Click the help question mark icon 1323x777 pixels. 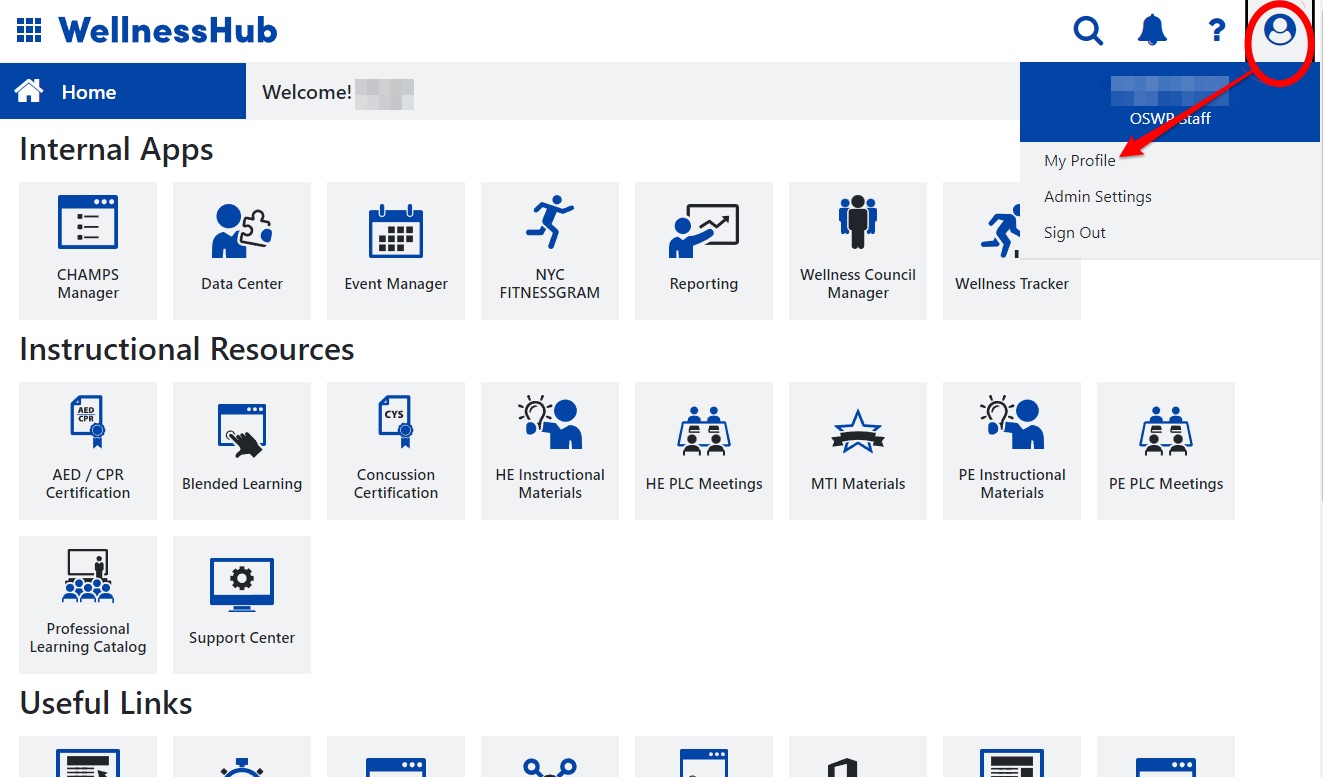[x=1216, y=31]
